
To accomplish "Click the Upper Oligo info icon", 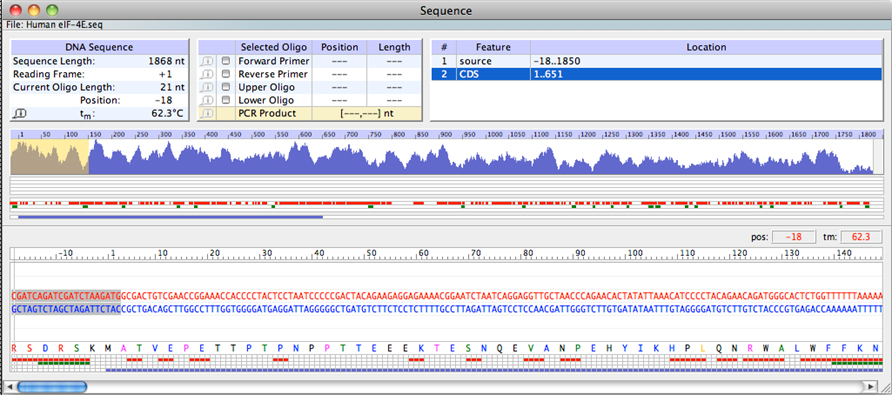I will [208, 87].
